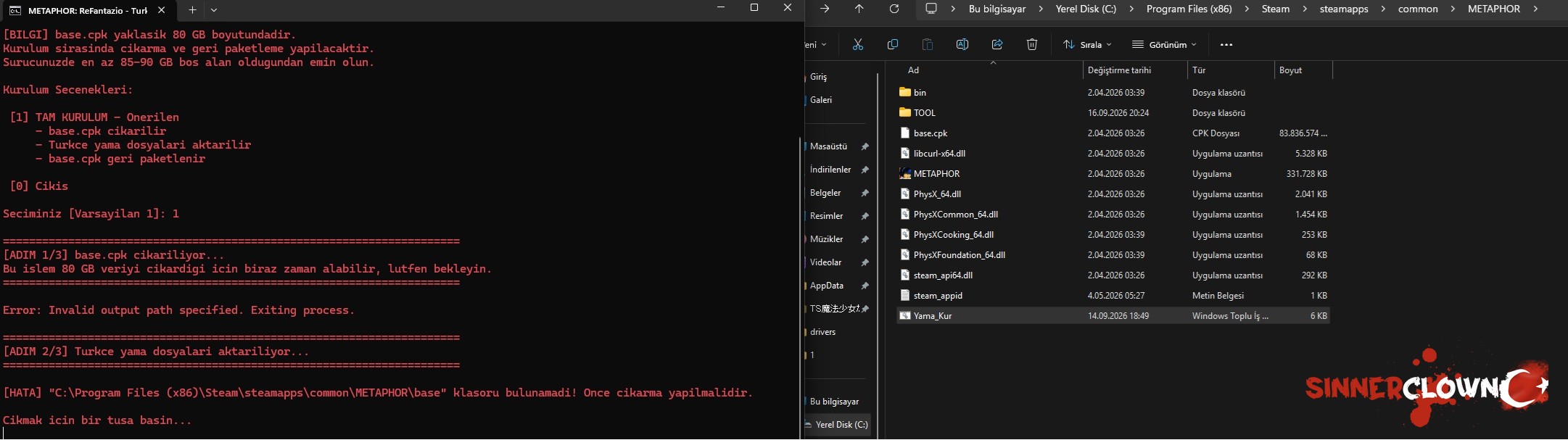Viewport: 1568px width, 440px height.
Task: Select Yerel Disk (C:) in Explorer sidebar
Action: coord(838,425)
